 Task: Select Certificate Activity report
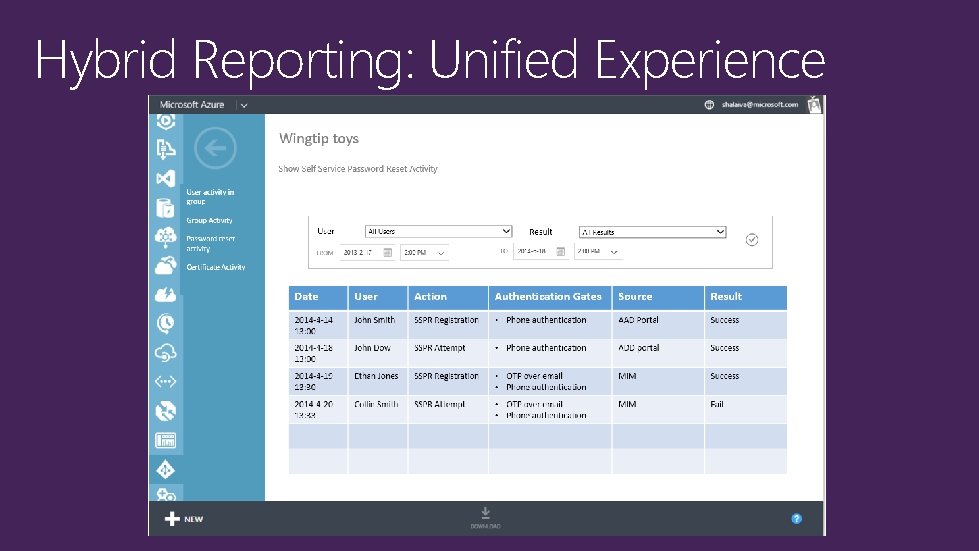click(x=215, y=267)
